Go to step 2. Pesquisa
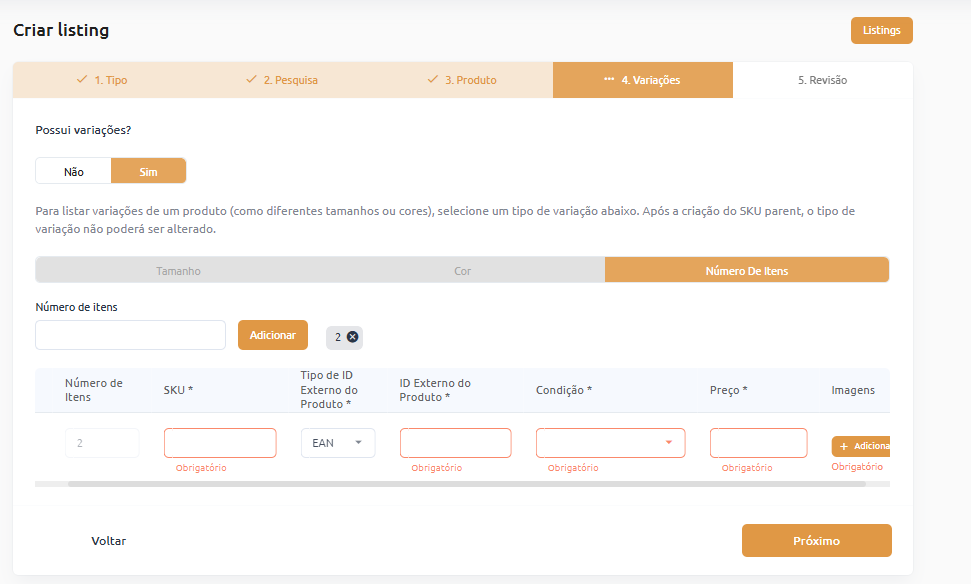This screenshot has height=584, width=971. click(x=282, y=80)
